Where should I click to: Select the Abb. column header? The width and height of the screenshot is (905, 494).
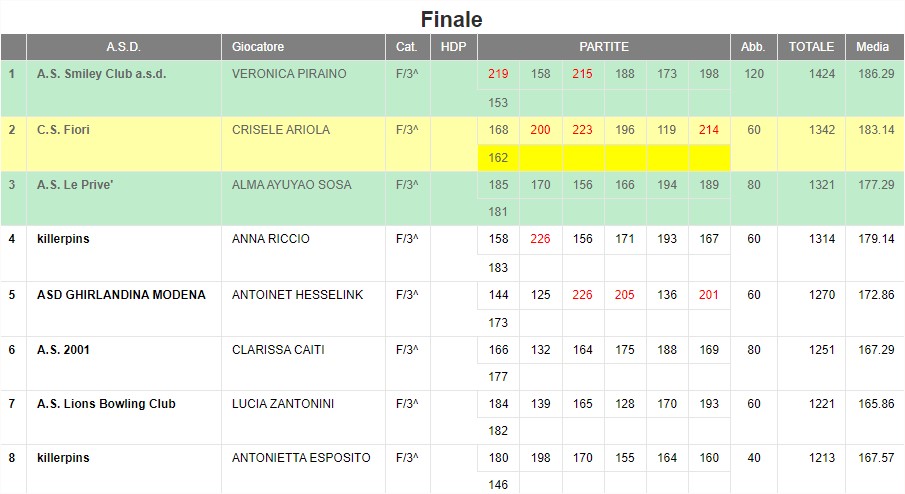point(753,47)
